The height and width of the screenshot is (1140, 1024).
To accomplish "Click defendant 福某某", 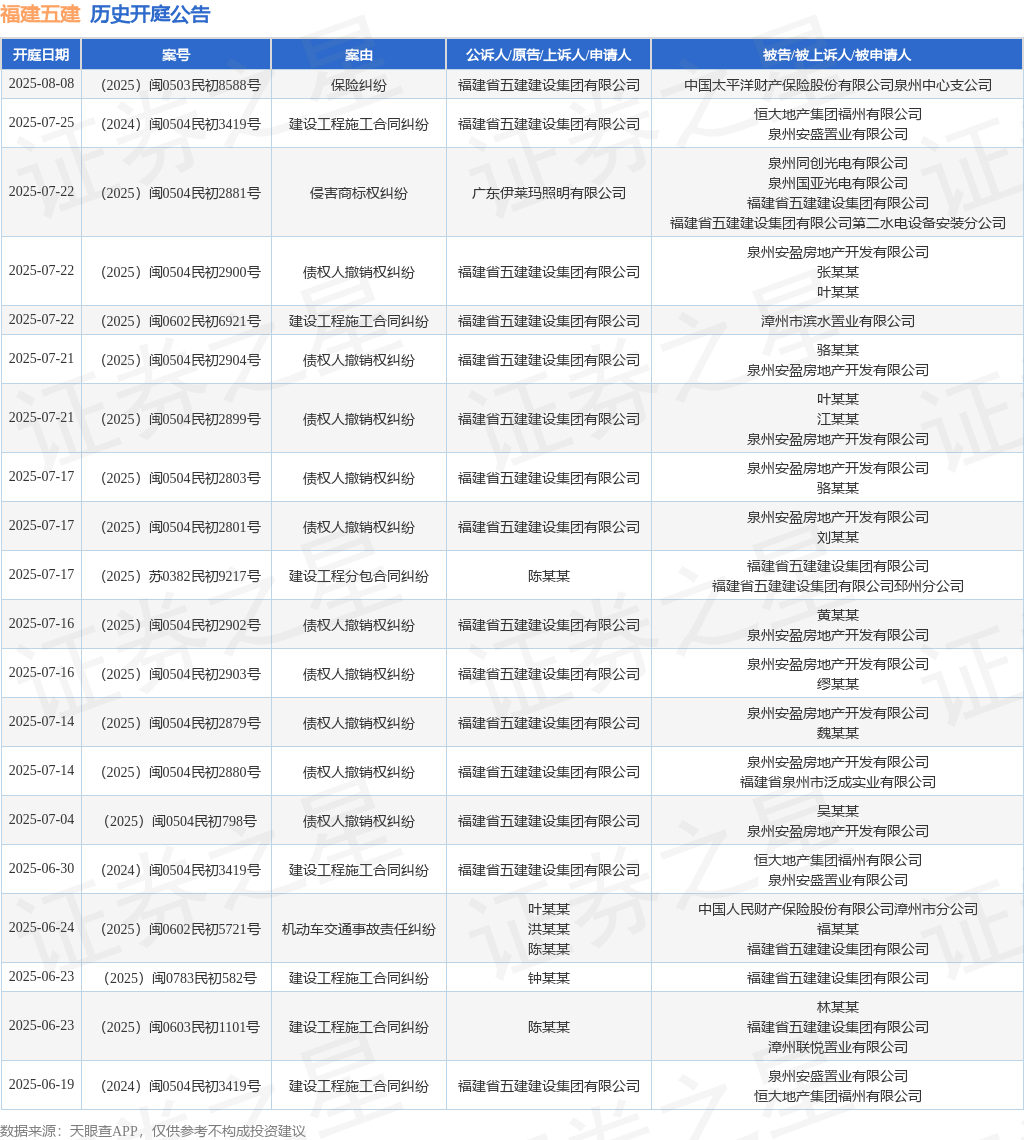I will [x=838, y=929].
